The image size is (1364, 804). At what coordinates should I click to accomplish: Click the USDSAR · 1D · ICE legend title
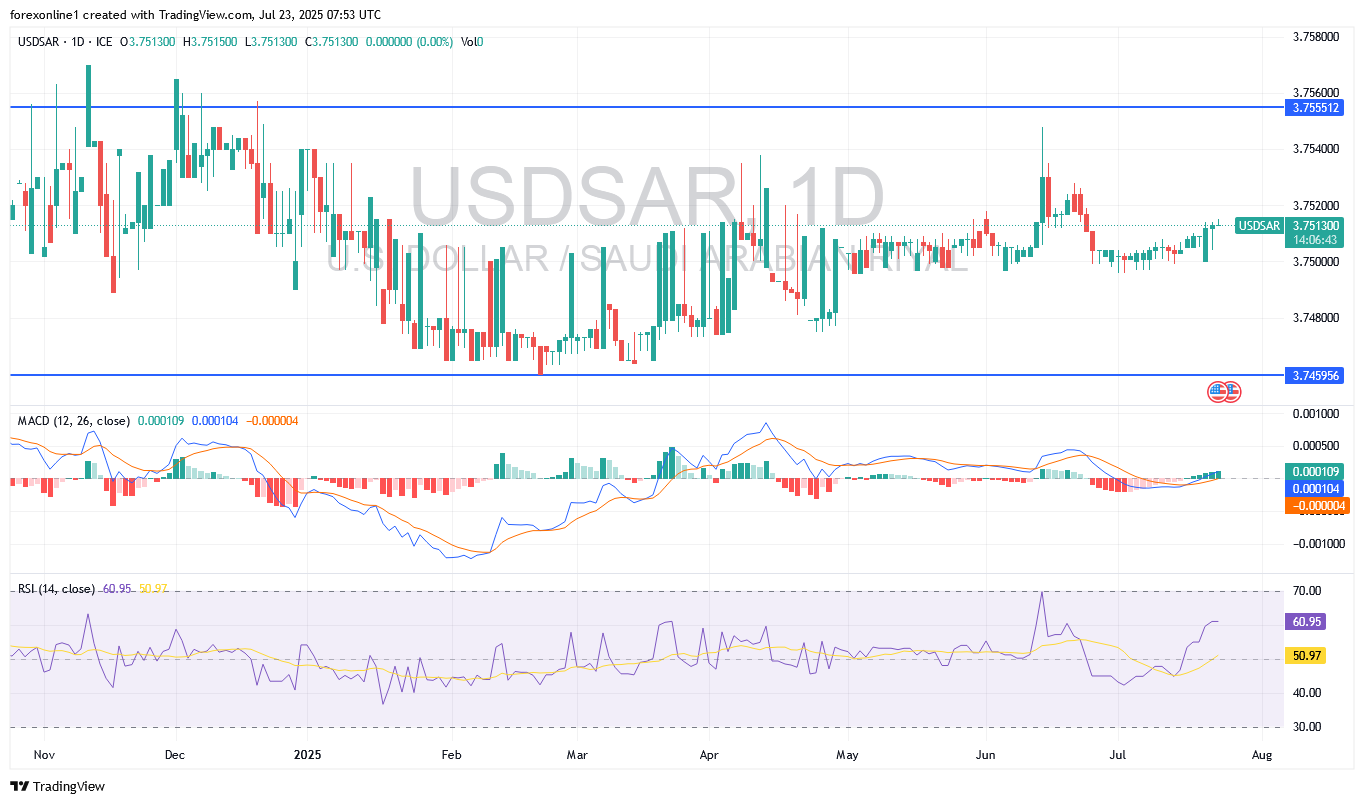point(66,42)
